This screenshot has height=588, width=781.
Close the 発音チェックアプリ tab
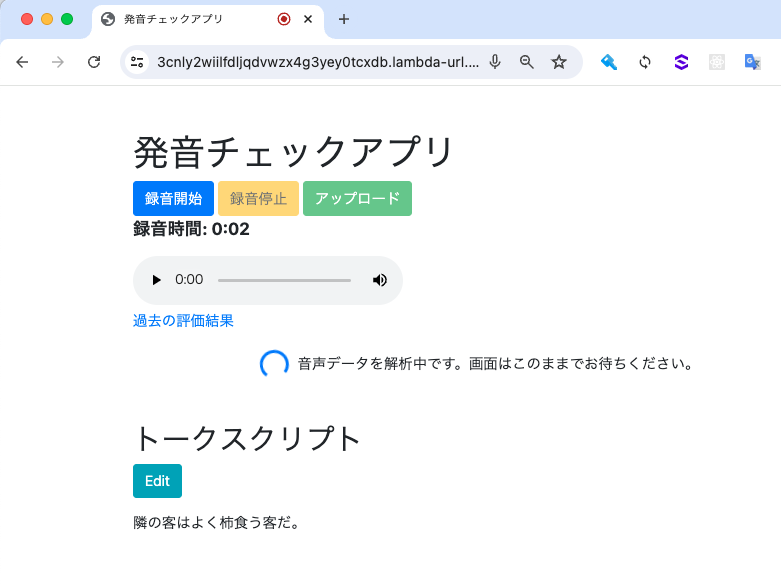[x=308, y=19]
